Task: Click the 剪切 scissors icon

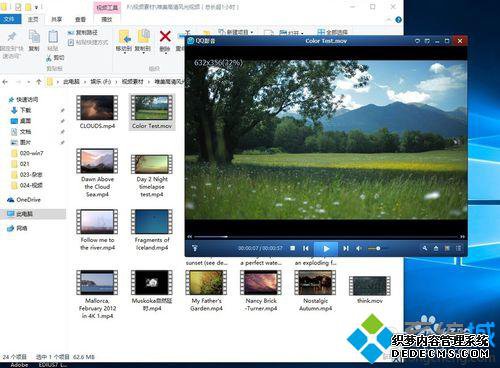Action: click(x=49, y=58)
